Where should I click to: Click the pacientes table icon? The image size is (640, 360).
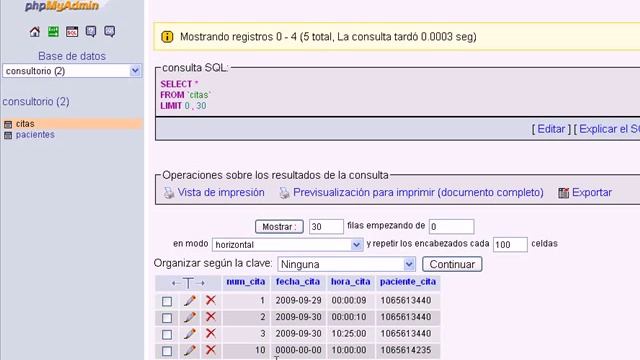pos(8,135)
